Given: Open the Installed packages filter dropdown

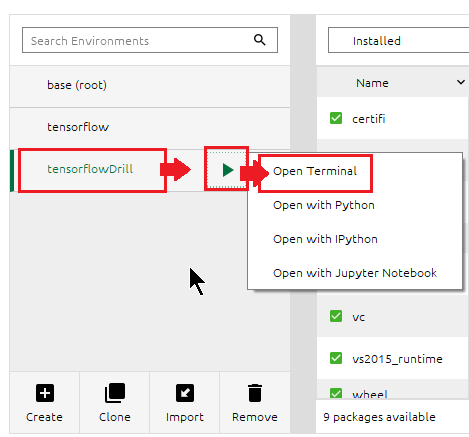Looking at the screenshot, I should pyautogui.click(x=398, y=40).
